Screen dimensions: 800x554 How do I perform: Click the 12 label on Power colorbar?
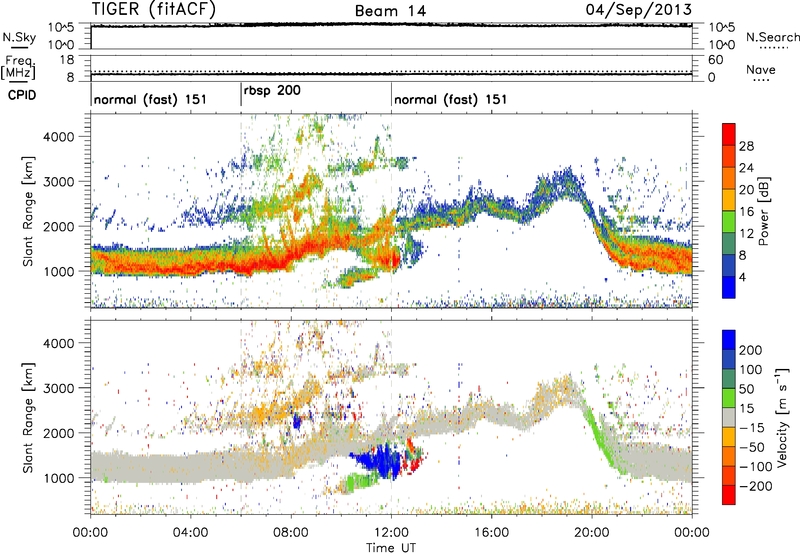point(746,234)
